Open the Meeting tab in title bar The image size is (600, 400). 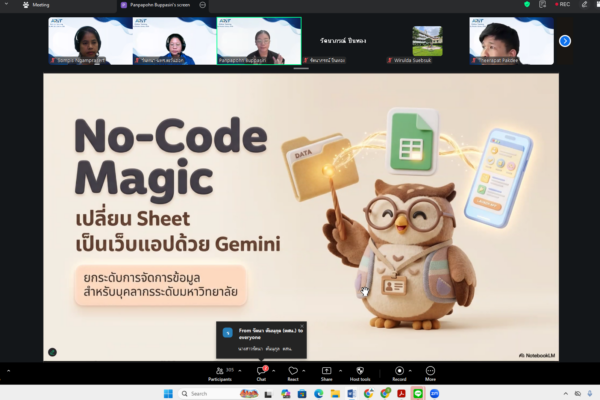36,5
